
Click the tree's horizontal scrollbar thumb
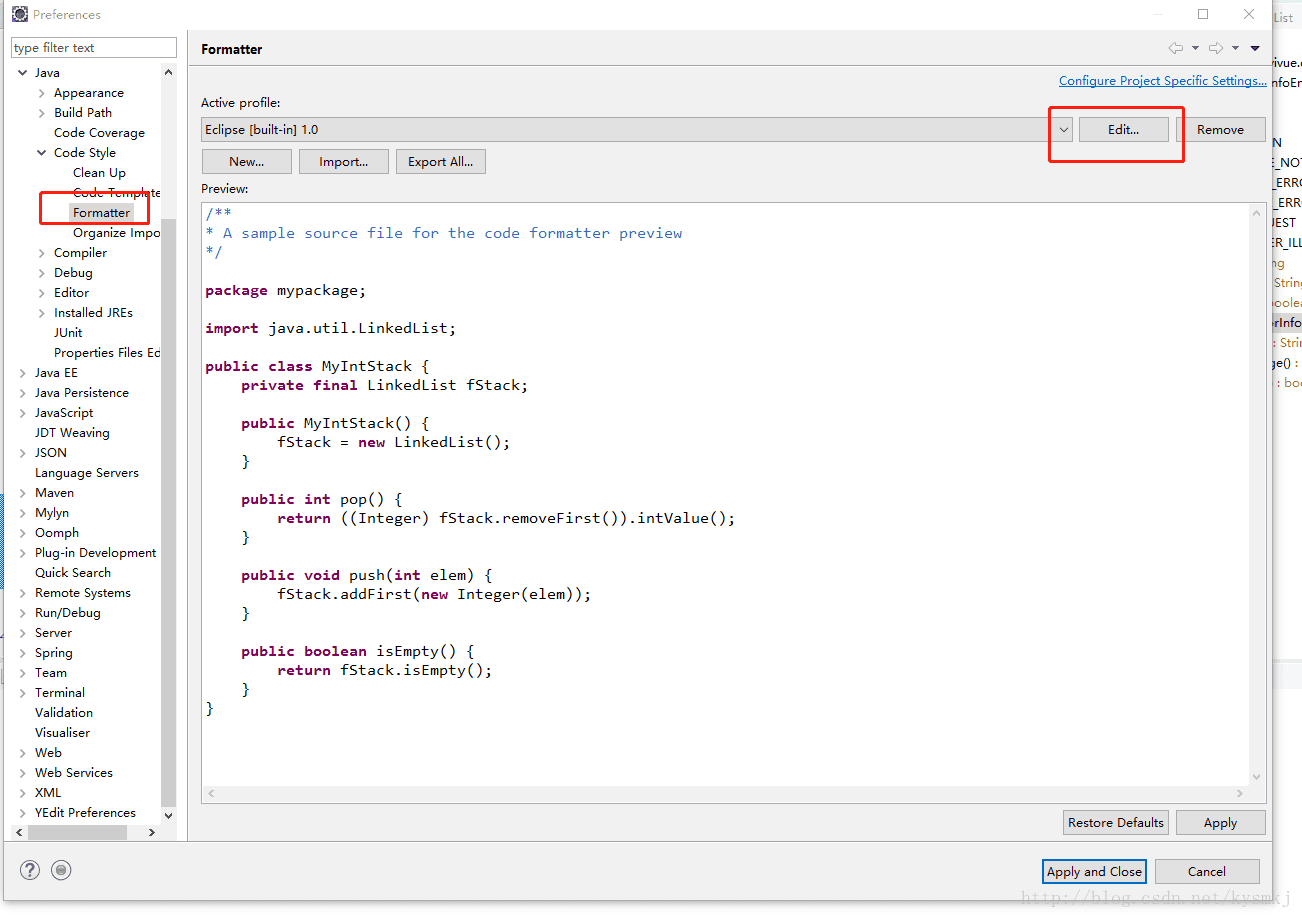click(x=76, y=832)
